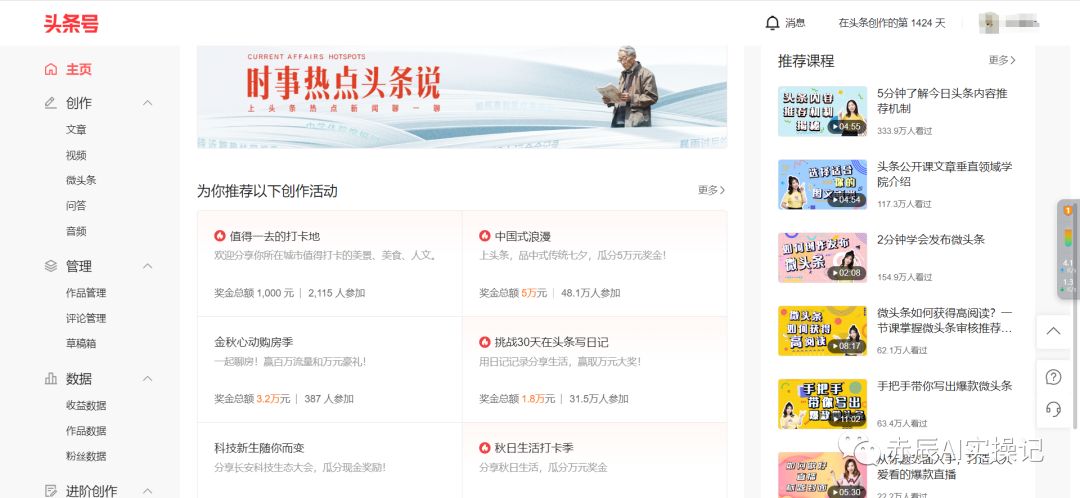Click flame icon beside 挑战30天在头条写日记
This screenshot has height=498, width=1080.
(x=485, y=342)
